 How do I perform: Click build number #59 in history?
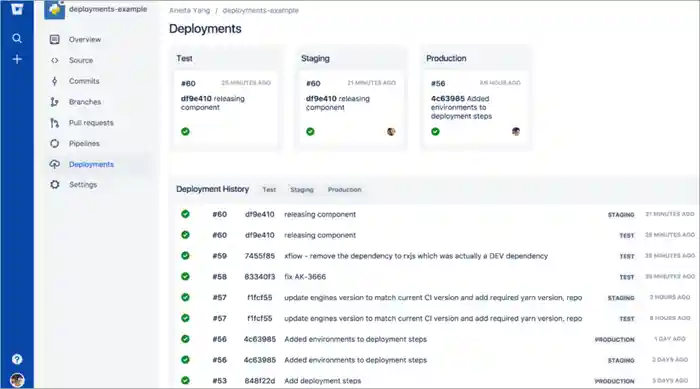pyautogui.click(x=220, y=256)
